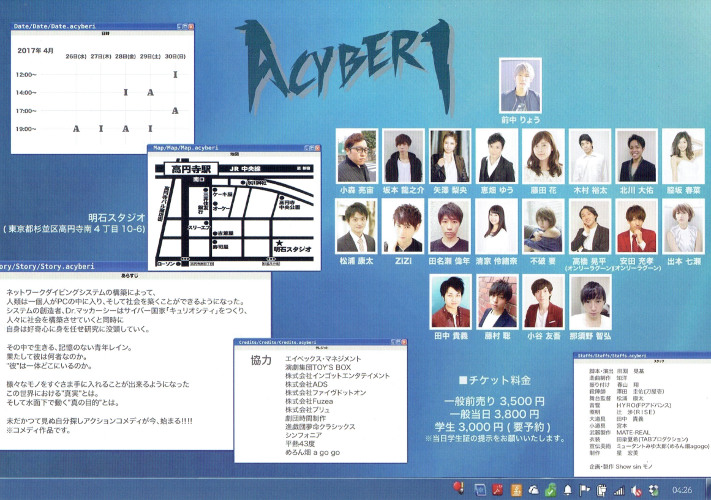Open the network signal bars icon

(618, 490)
